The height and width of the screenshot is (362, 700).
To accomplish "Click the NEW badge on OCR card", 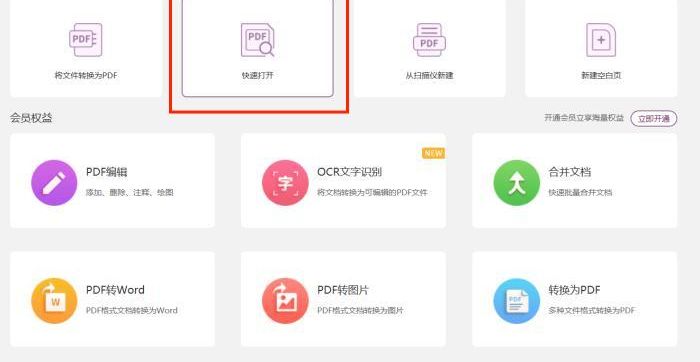I will pos(433,153).
